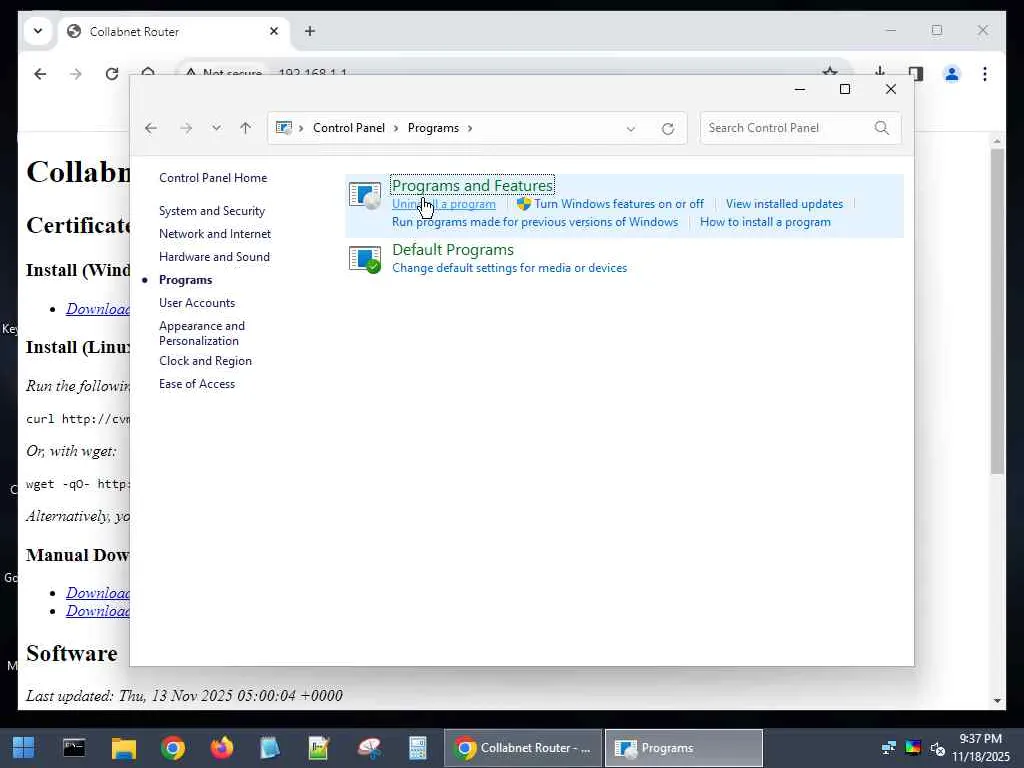This screenshot has height=768, width=1024.
Task: Refresh the Control Panel address bar
Action: 667,129
